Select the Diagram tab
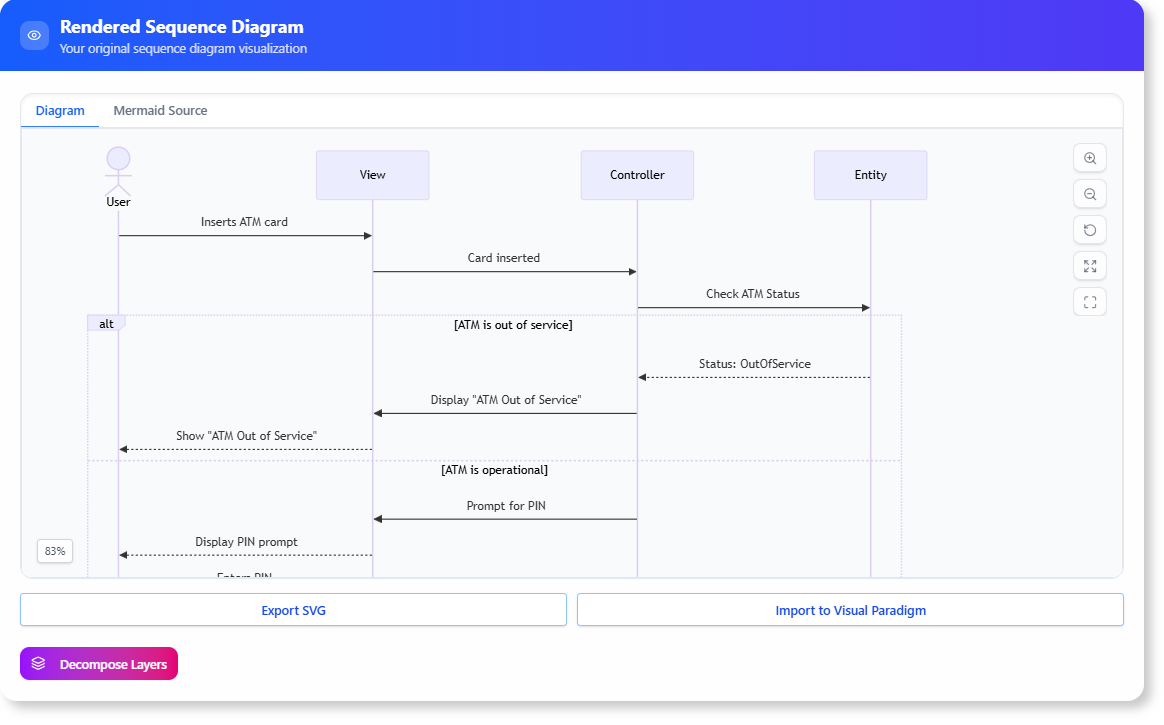Screen dimensions: 1164x725 (60, 111)
